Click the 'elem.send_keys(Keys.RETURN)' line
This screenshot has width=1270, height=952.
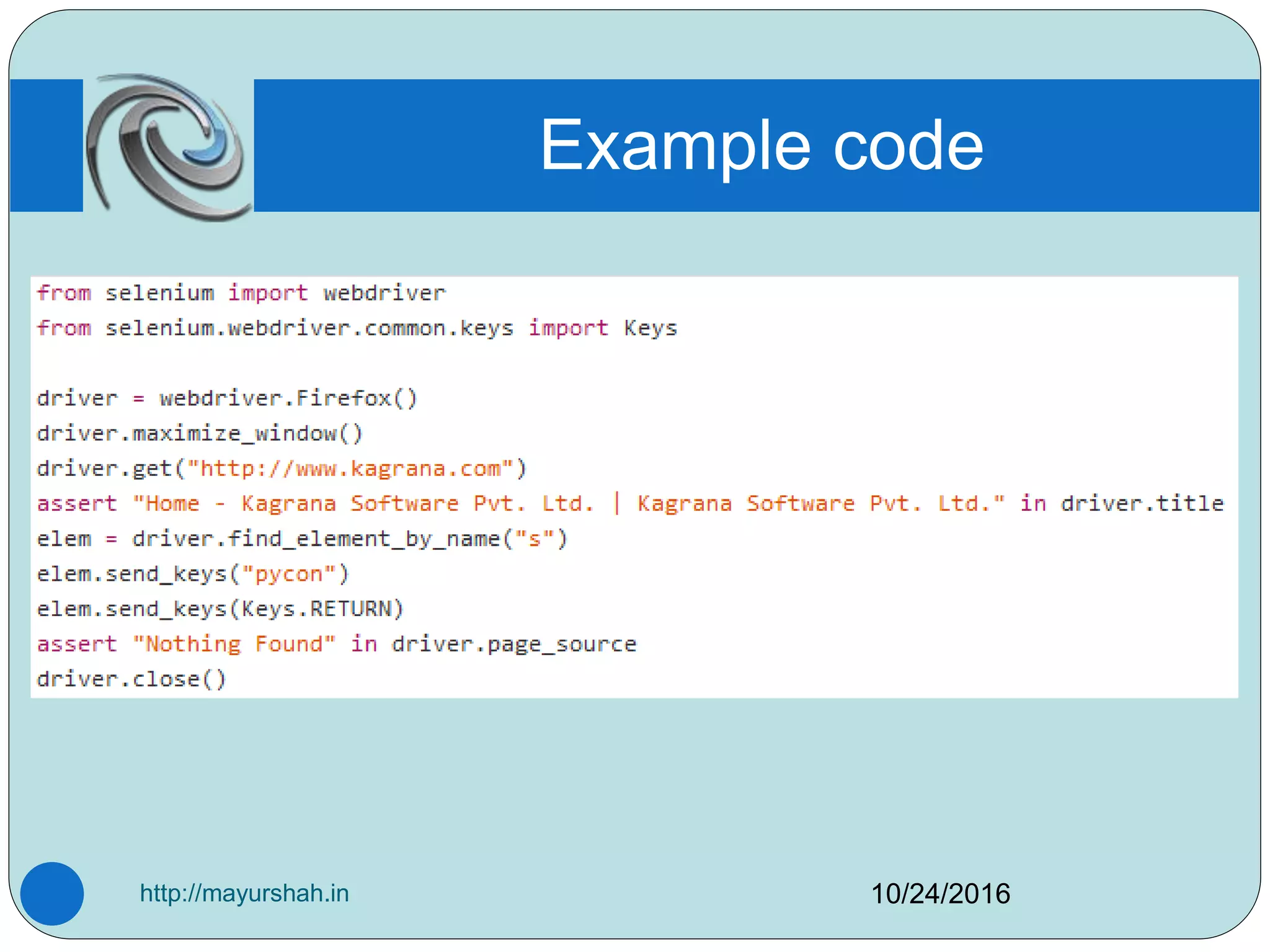click(220, 609)
